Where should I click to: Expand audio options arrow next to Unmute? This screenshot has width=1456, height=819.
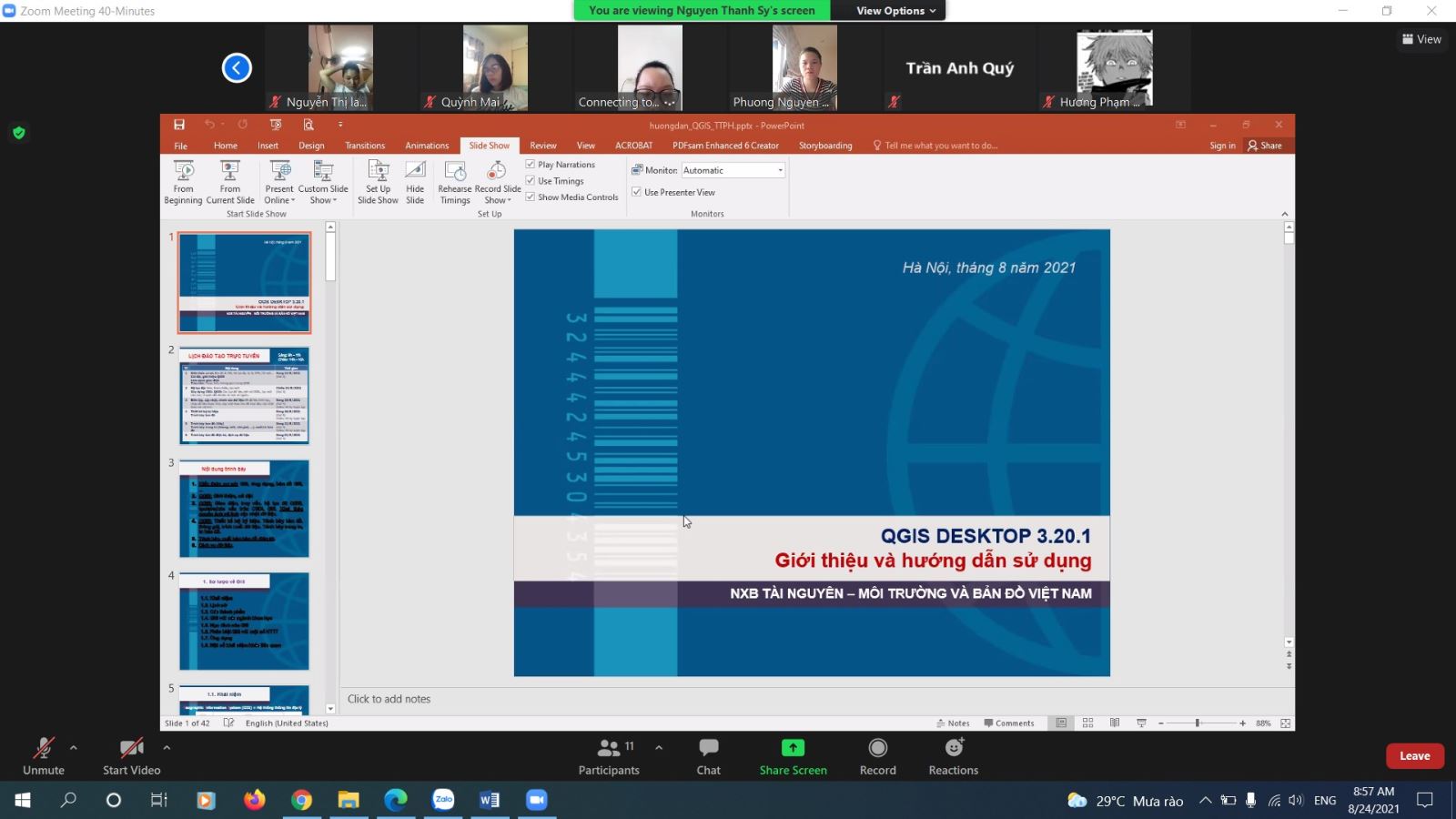[74, 747]
